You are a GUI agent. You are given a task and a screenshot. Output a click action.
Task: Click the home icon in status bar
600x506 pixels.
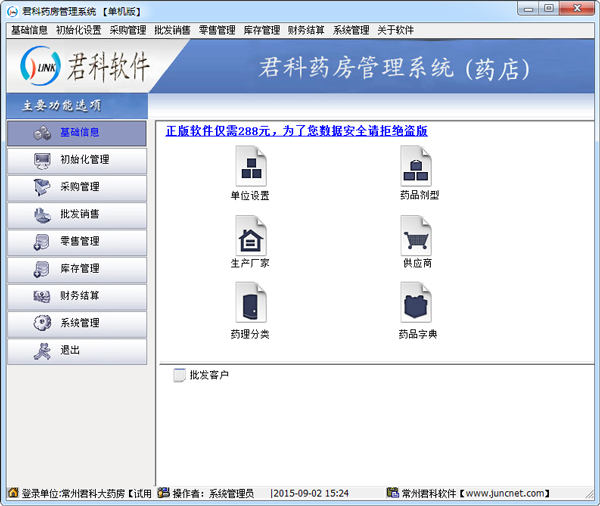pyautogui.click(x=13, y=493)
